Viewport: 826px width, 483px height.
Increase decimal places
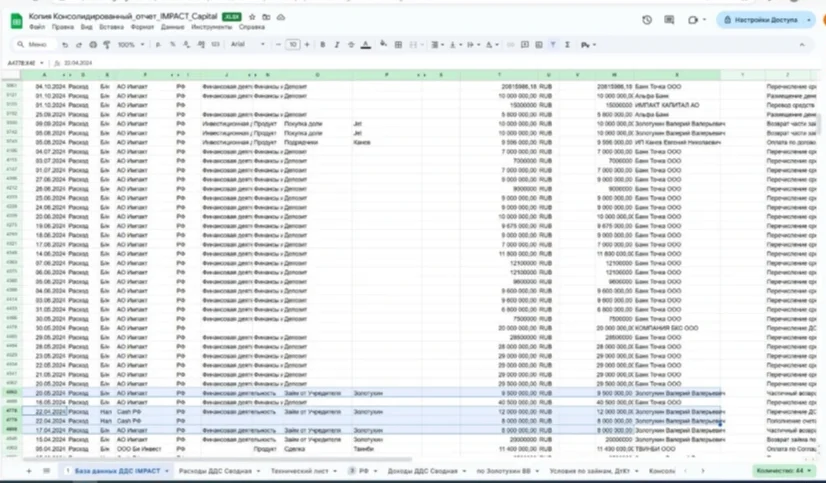point(201,45)
